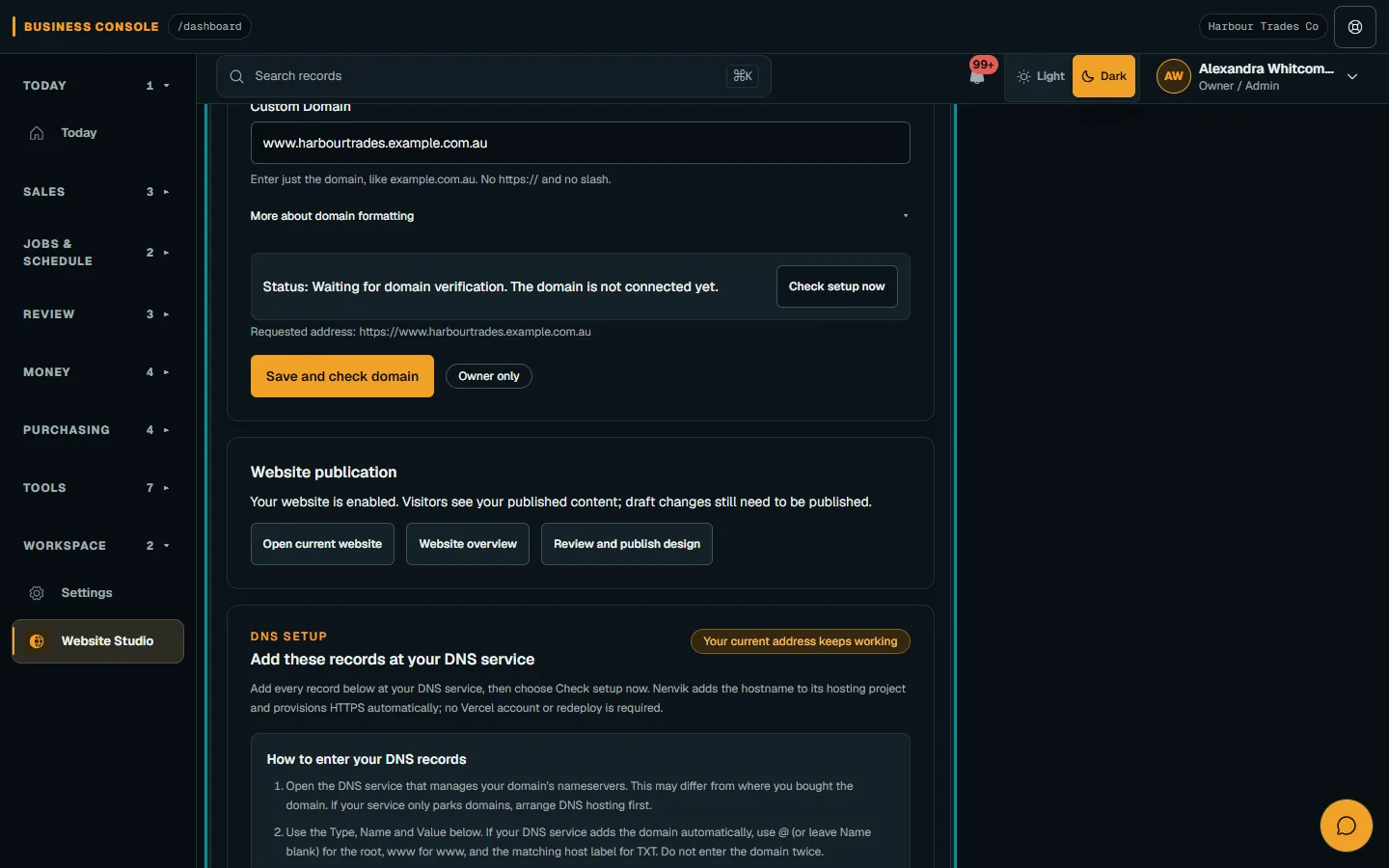Click Save and check domain button
Screen dimensions: 1389x868
pyautogui.click(x=342, y=376)
